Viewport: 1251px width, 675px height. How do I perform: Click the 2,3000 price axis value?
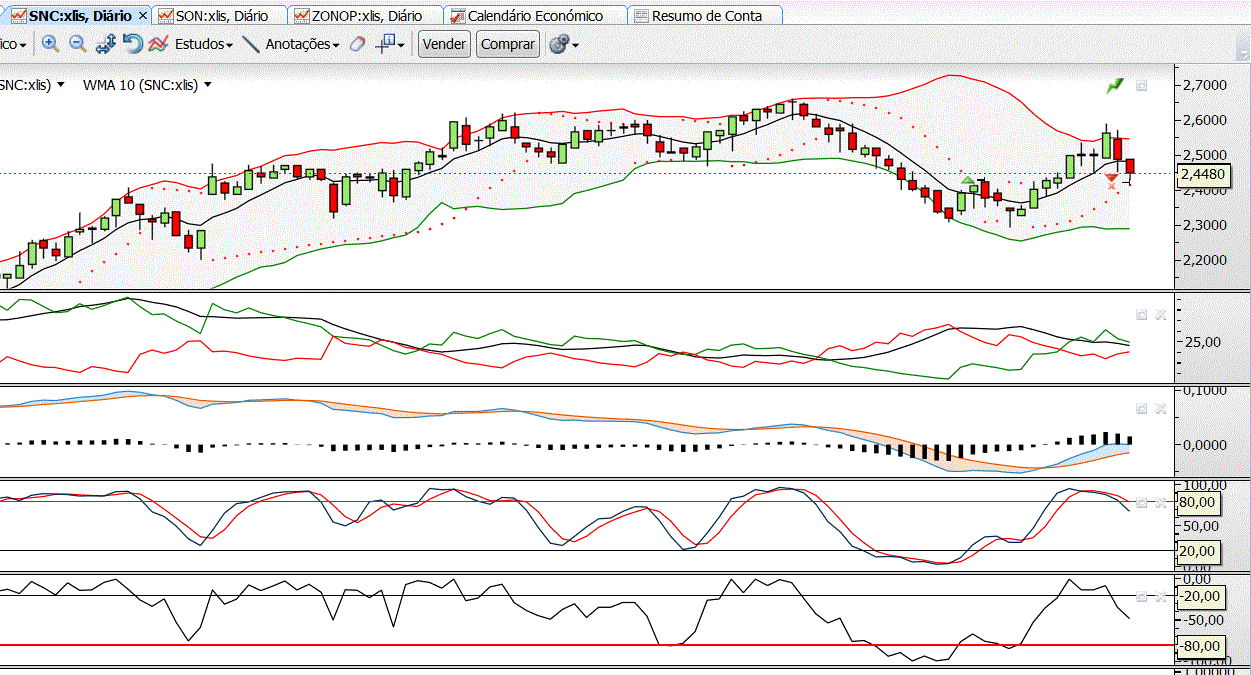coord(1204,225)
